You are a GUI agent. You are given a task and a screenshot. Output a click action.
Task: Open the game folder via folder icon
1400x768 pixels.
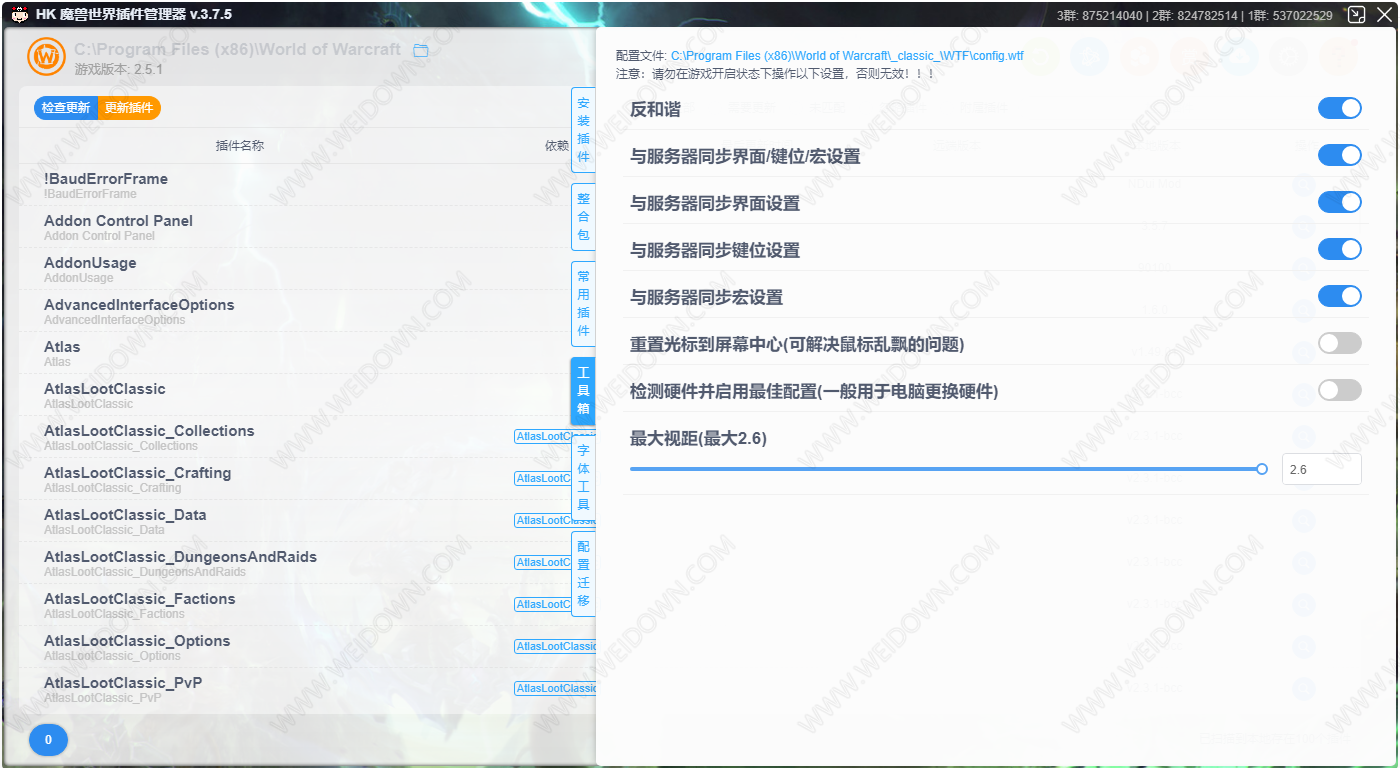click(421, 50)
